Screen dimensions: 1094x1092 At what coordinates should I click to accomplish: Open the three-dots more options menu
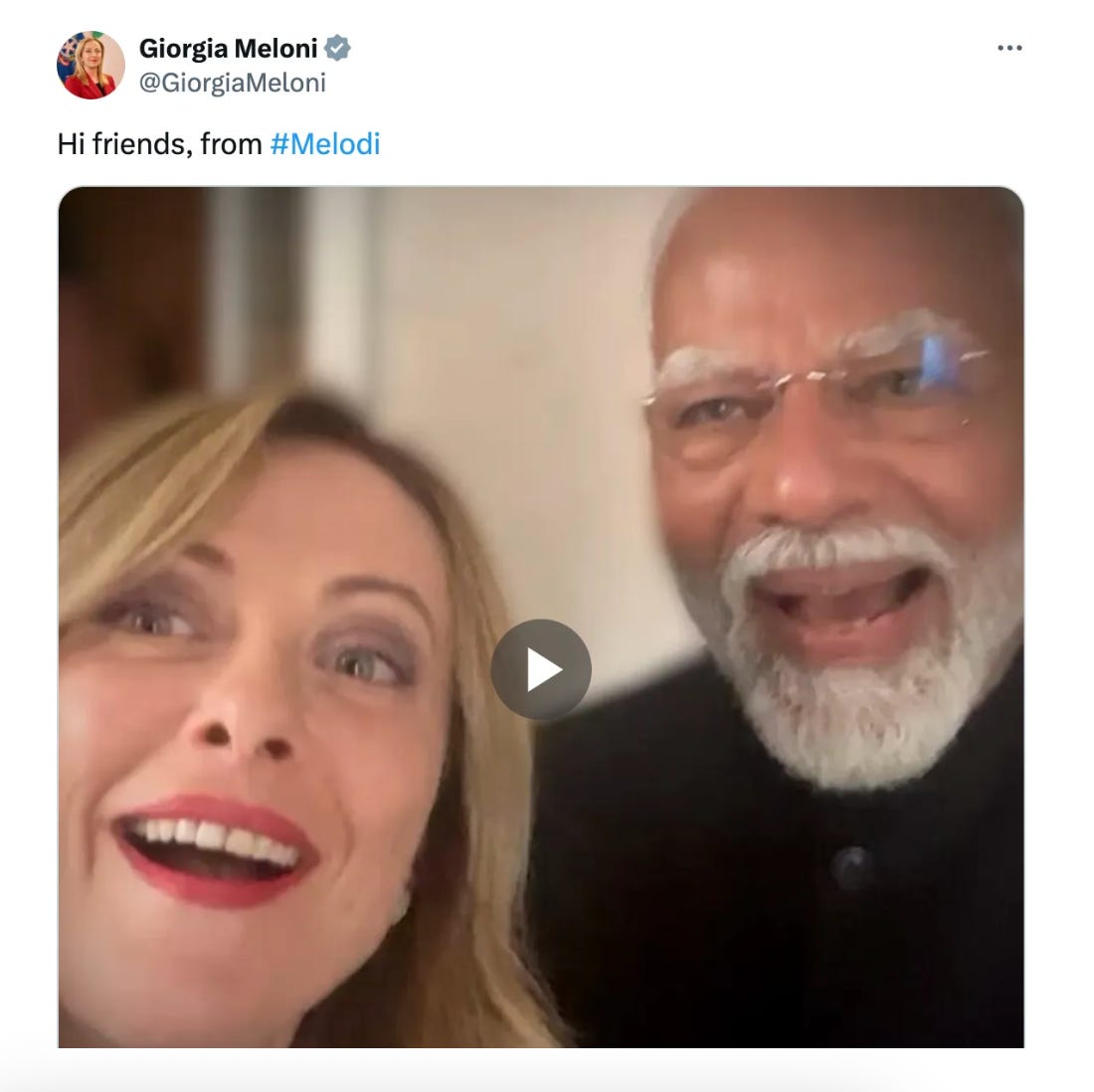coord(1009,48)
